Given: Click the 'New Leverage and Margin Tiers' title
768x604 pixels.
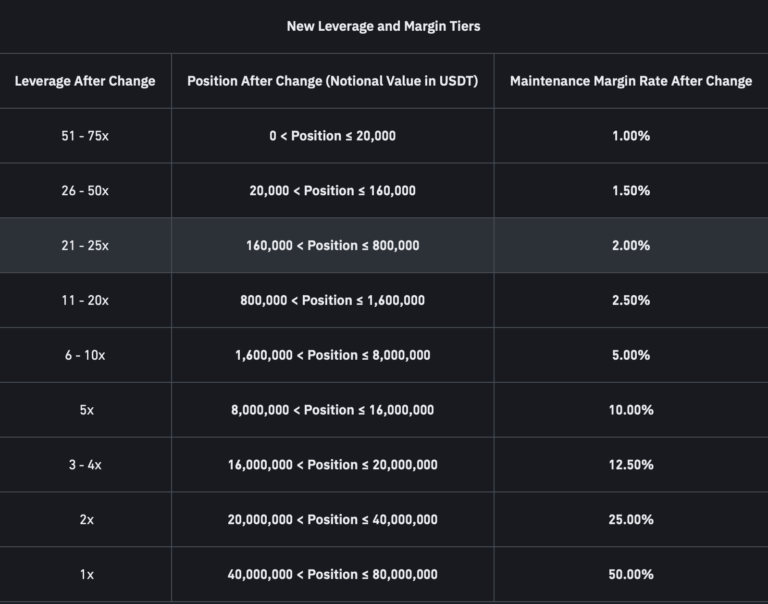Looking at the screenshot, I should (383, 26).
